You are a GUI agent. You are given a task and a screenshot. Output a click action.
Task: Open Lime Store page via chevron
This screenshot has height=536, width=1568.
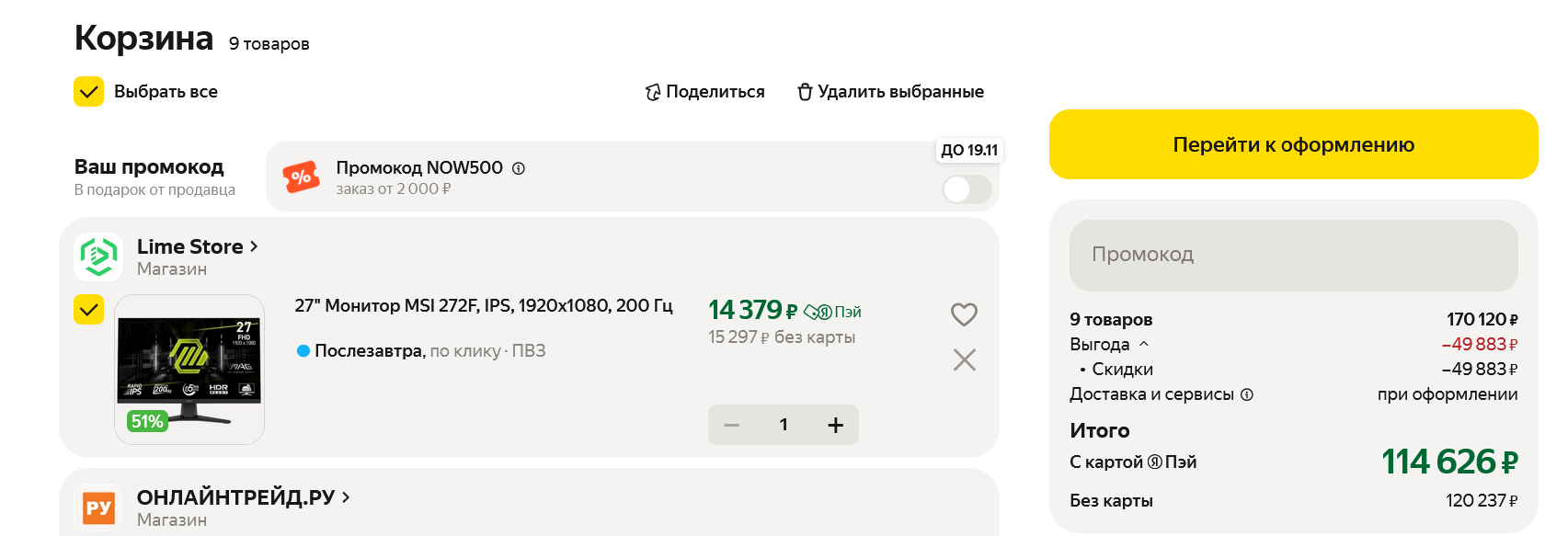[x=254, y=246]
